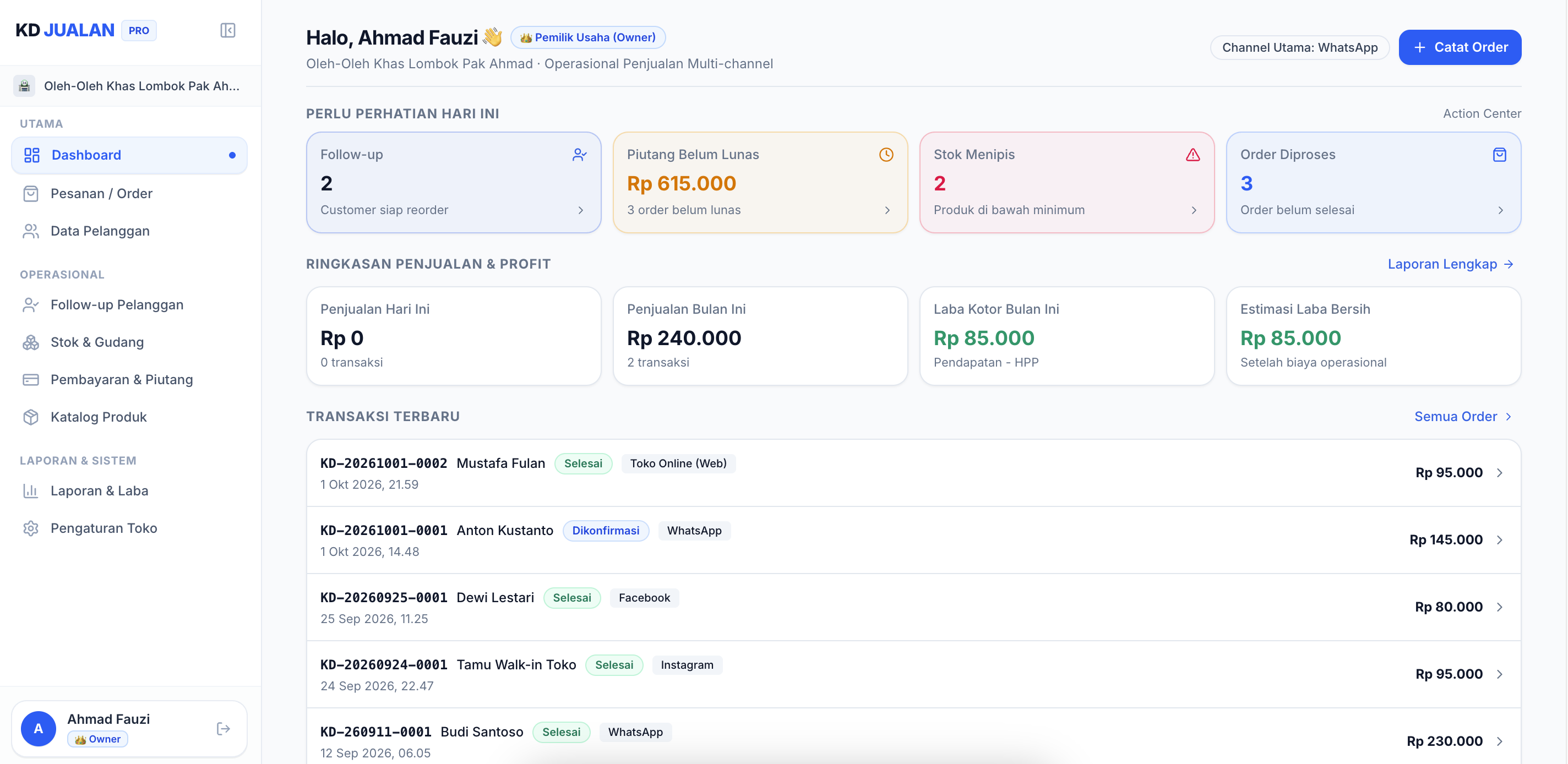The height and width of the screenshot is (764, 1568).
Task: Click the chevron beside 3 order belum lunas
Action: [x=888, y=210]
